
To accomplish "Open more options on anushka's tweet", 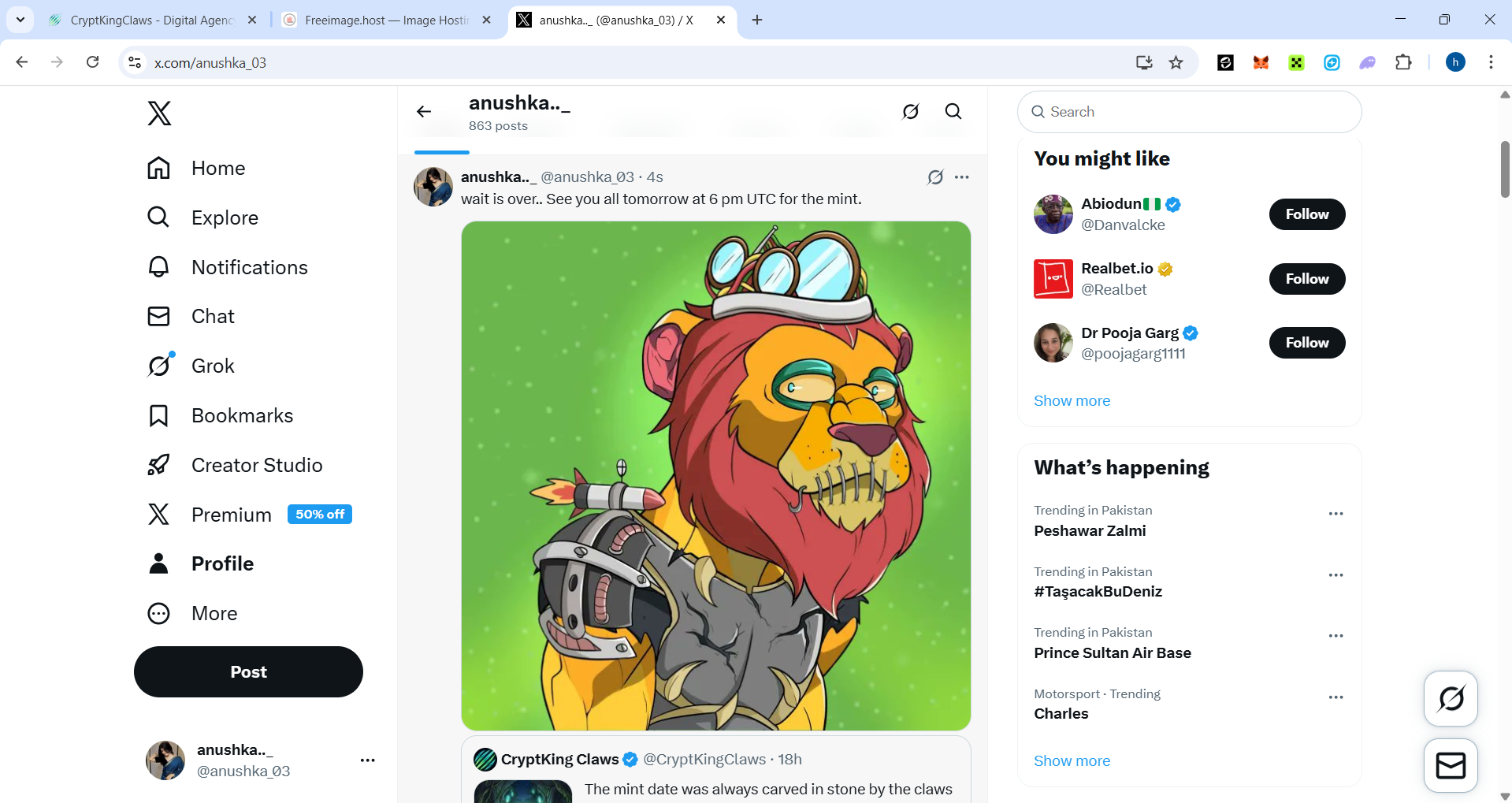I will pos(962,177).
